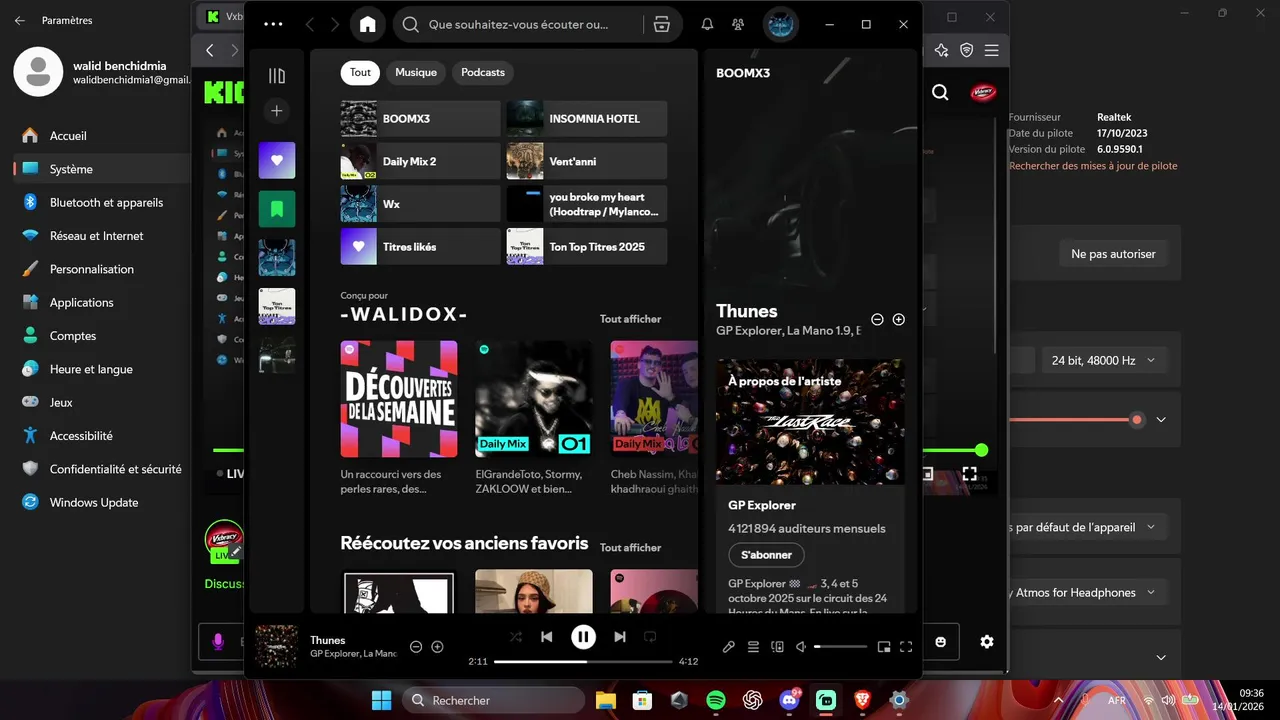Click Rechercher des mises à jour de pilote
Image resolution: width=1280 pixels, height=720 pixels.
1093,166
